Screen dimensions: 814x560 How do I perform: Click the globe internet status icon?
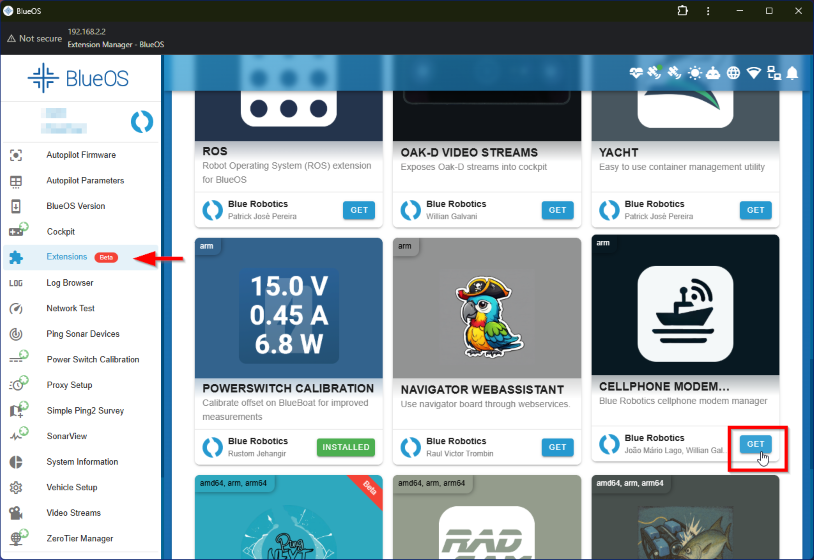click(x=733, y=73)
